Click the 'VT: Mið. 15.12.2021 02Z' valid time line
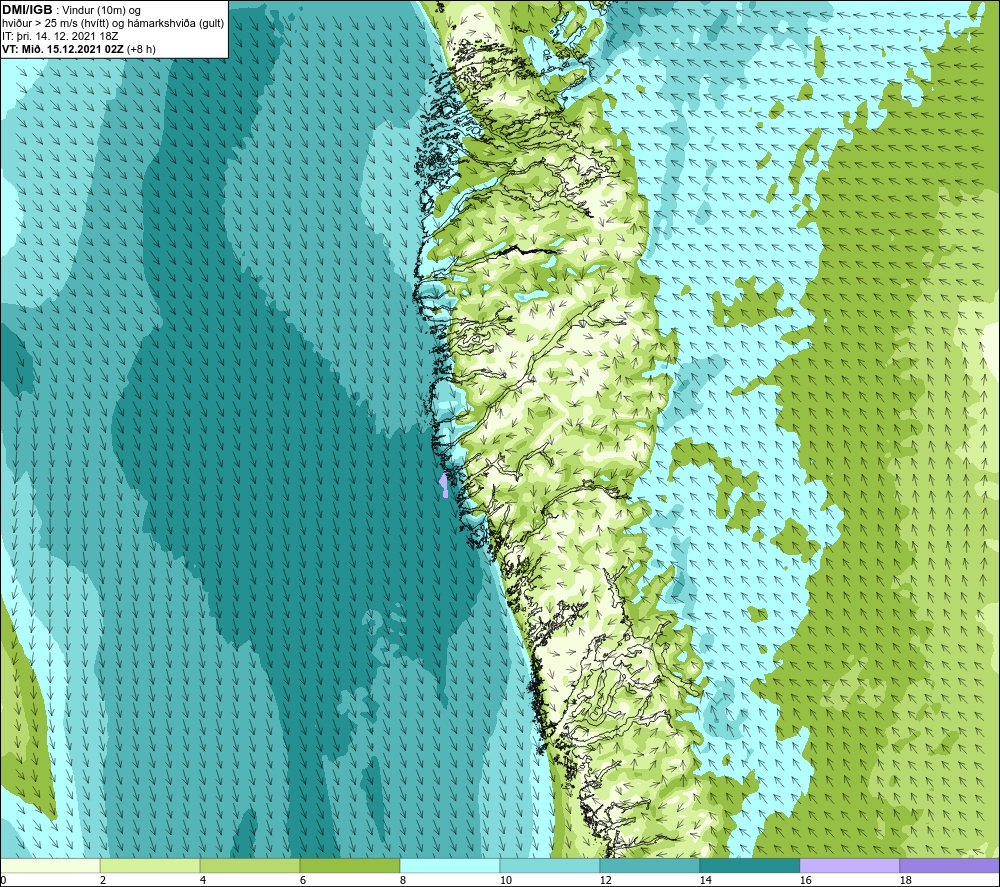Image resolution: width=1000 pixels, height=887 pixels. pos(79,49)
